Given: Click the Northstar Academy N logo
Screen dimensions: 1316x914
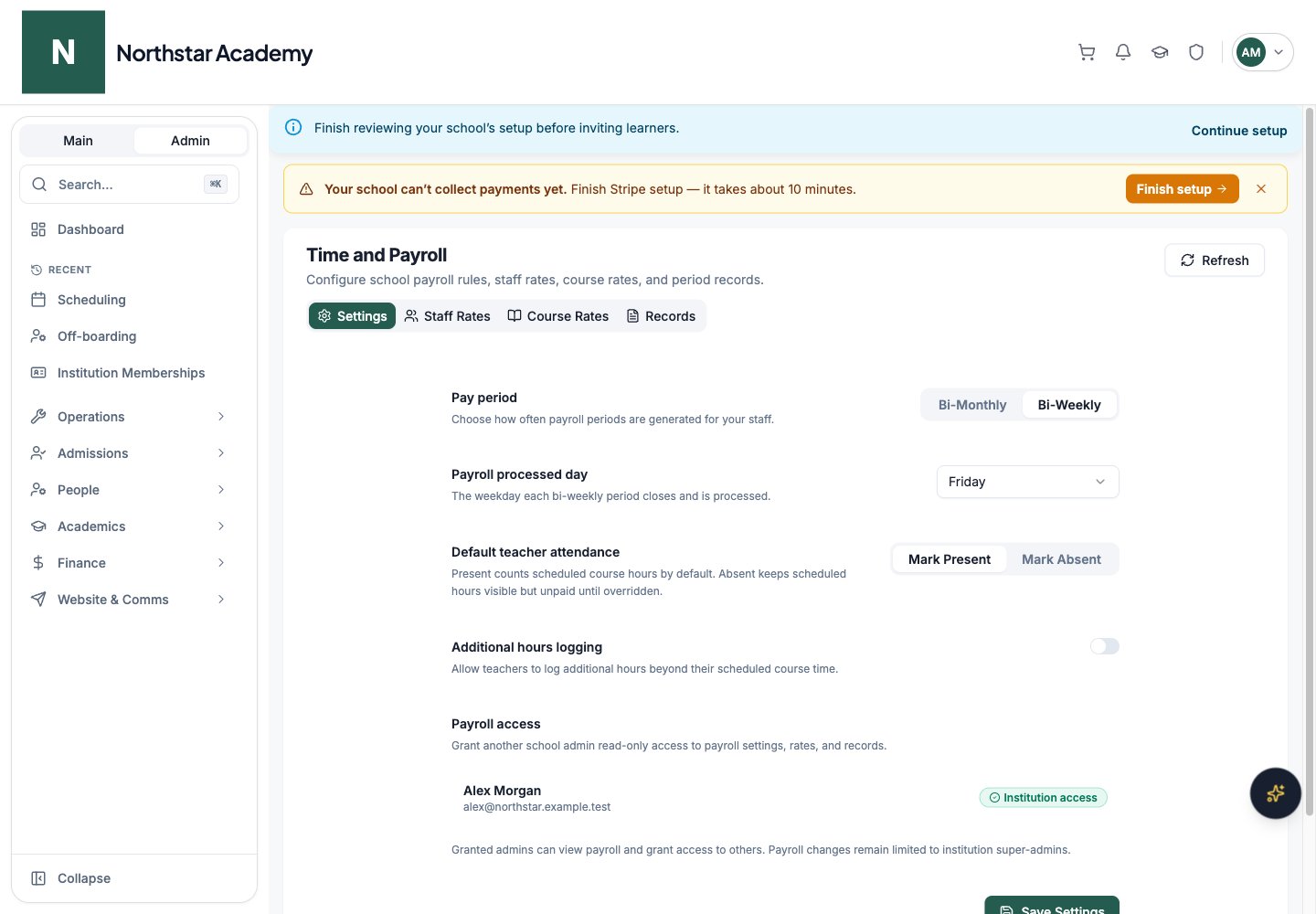Looking at the screenshot, I should pos(63,52).
